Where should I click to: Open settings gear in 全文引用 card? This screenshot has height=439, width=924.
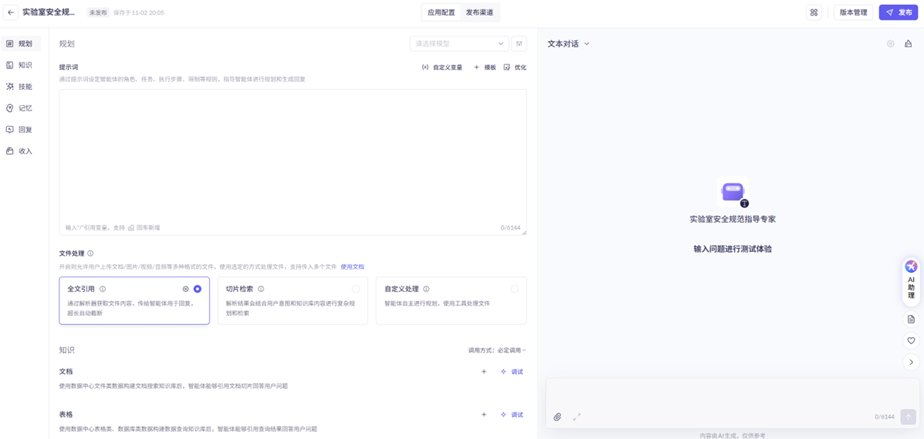coord(186,289)
